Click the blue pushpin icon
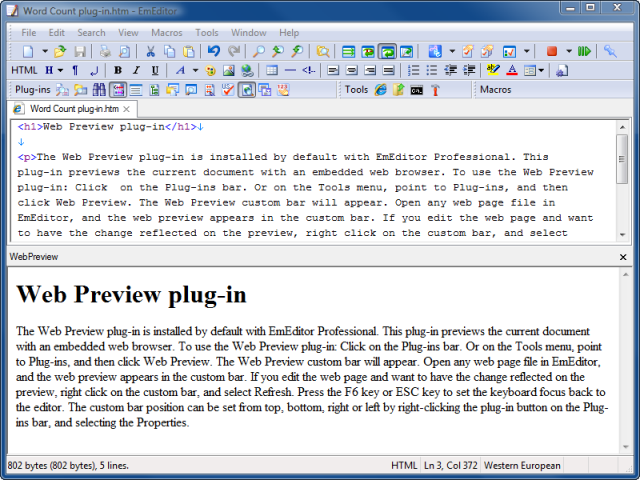640x480 pixels. [x=610, y=51]
